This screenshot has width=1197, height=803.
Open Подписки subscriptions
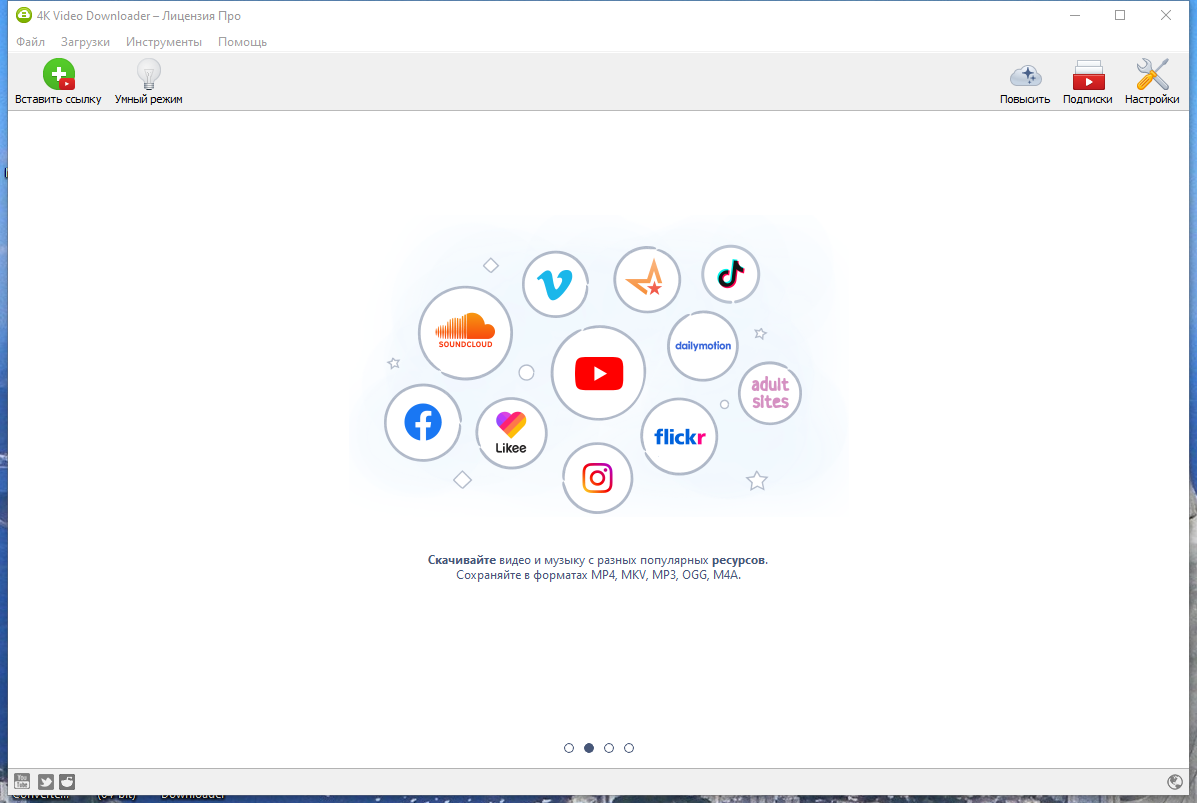[x=1087, y=82]
